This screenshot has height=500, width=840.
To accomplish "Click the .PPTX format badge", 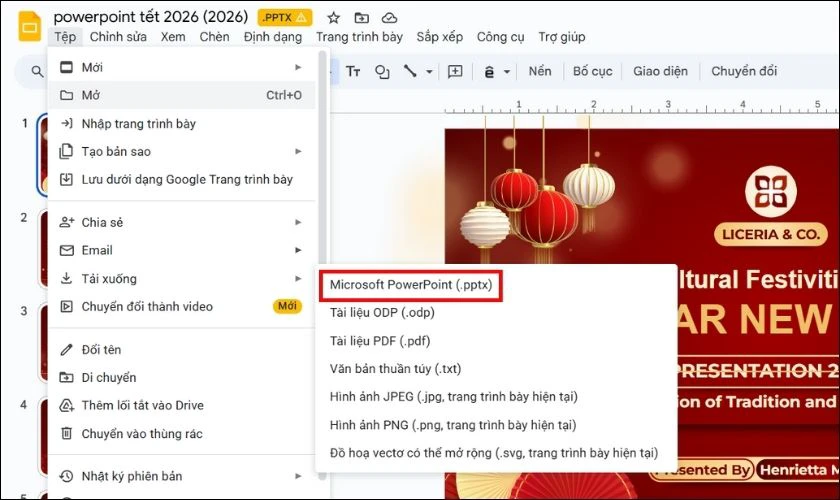I will point(285,18).
